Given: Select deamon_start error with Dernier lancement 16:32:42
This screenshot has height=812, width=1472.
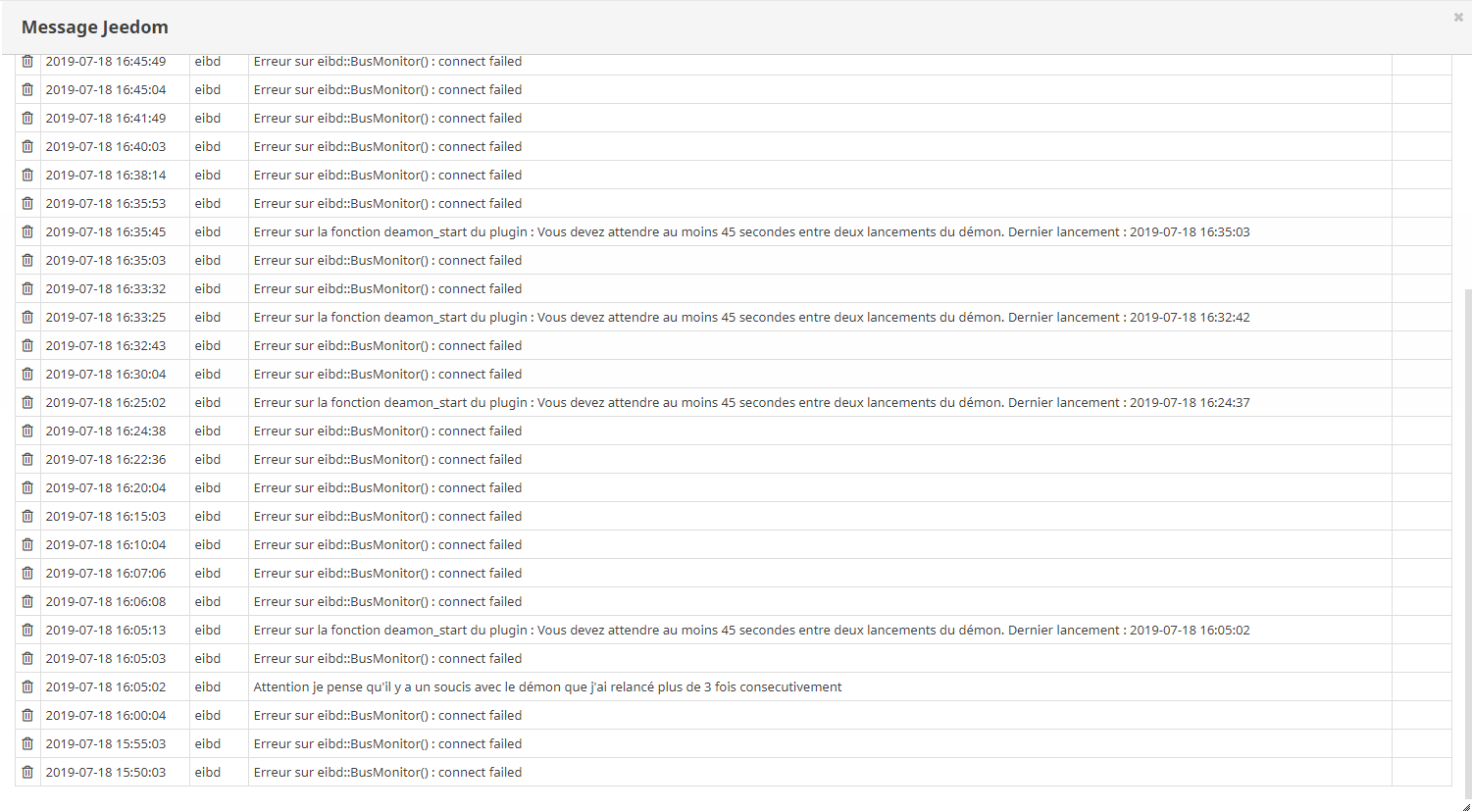Looking at the screenshot, I should [x=751, y=317].
